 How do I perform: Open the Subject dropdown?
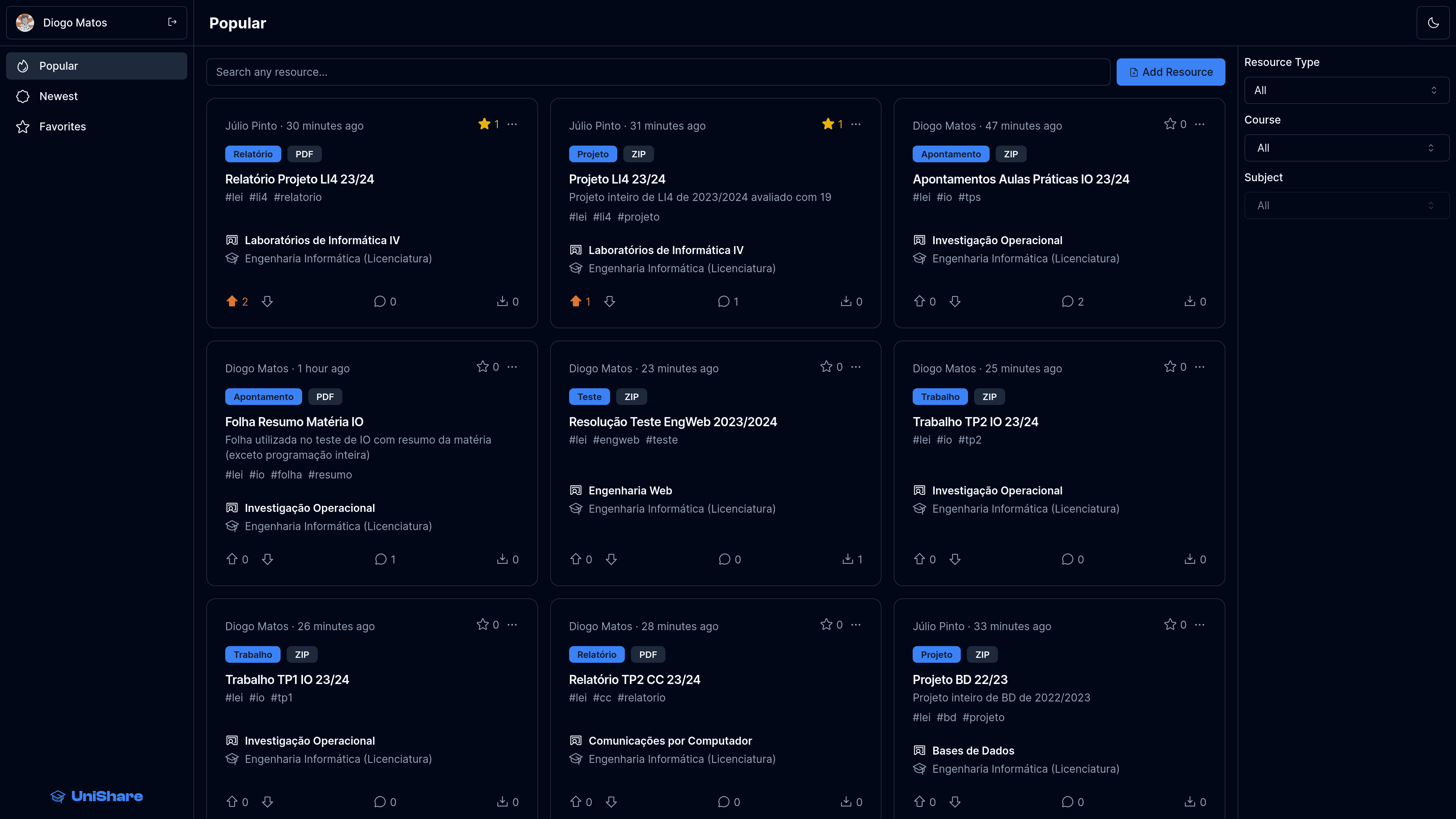(1346, 206)
